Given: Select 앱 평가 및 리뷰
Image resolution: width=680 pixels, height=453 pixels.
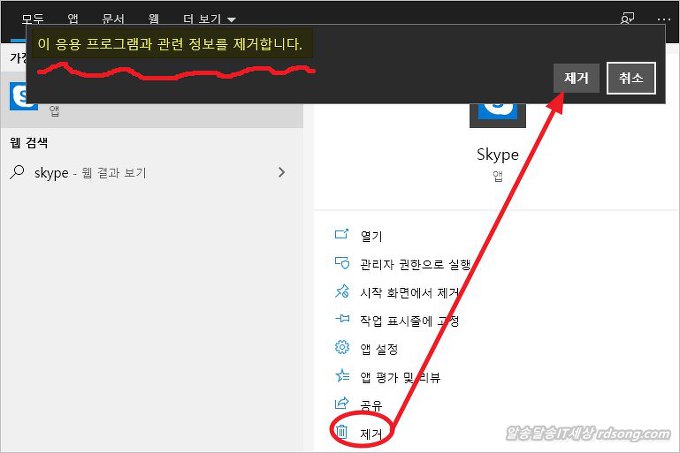Looking at the screenshot, I should 400,377.
